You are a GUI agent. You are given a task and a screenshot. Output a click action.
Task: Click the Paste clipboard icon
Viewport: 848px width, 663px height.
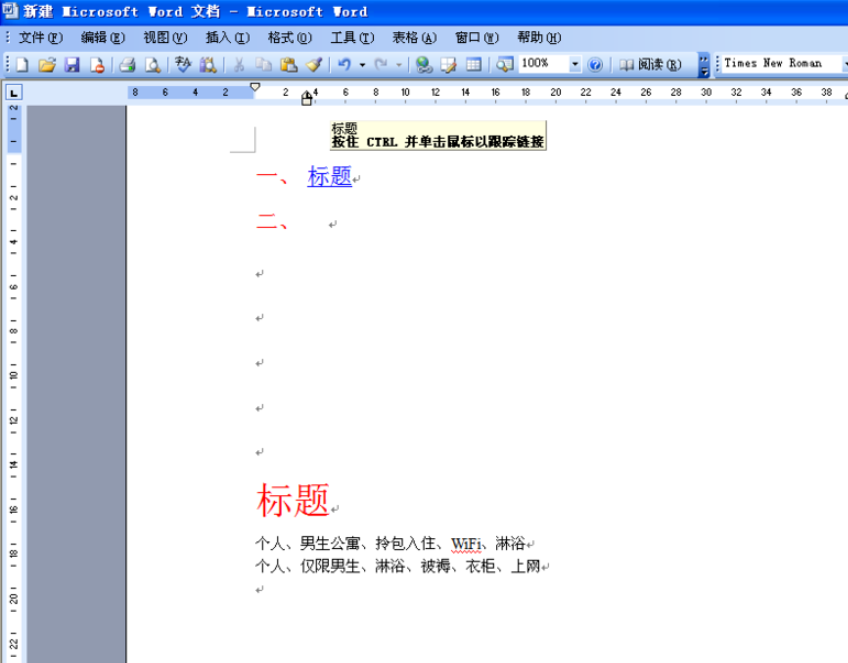pyautogui.click(x=289, y=65)
